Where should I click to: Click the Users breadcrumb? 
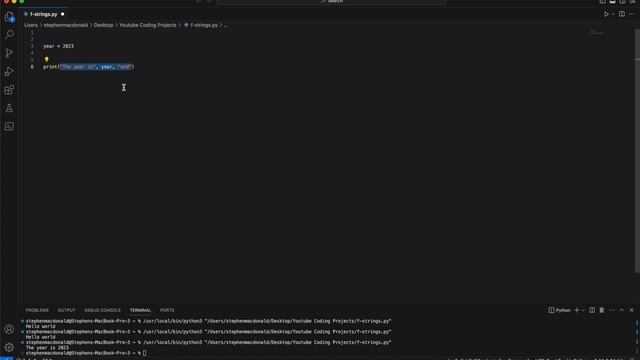pyautogui.click(x=31, y=25)
